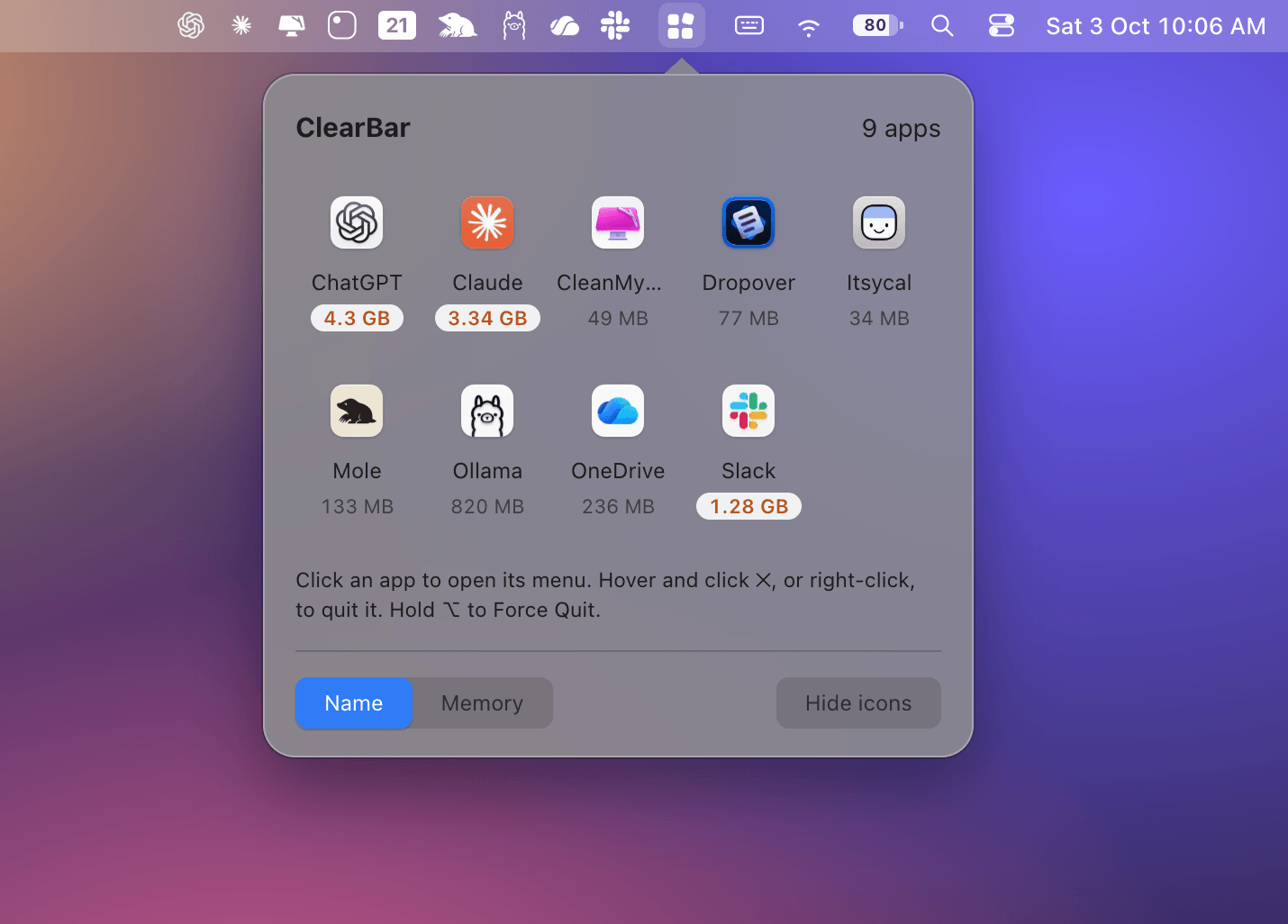
Task: Click the Claude starburst icon in menu bar
Action: (x=241, y=25)
